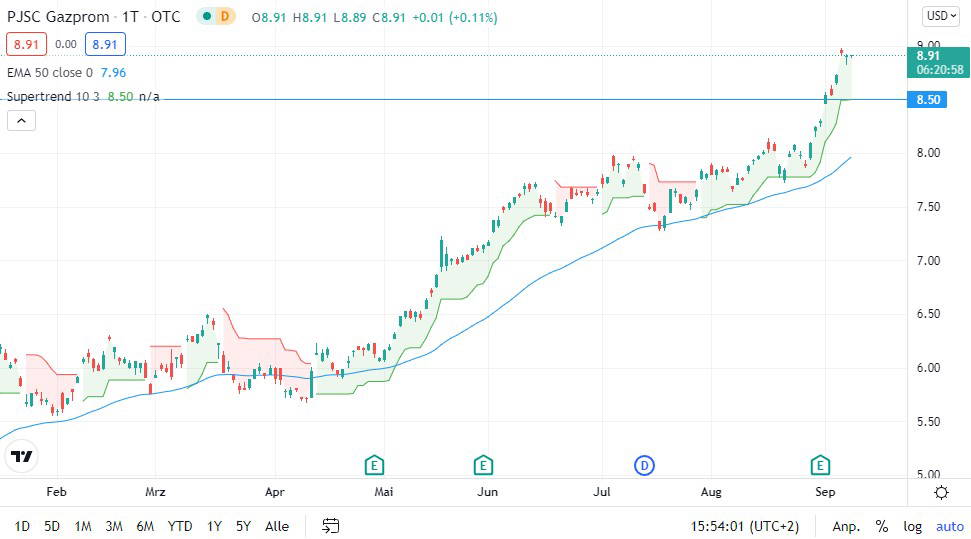Select the 6M time range
Image resolution: width=971 pixels, height=539 pixels.
[145, 526]
